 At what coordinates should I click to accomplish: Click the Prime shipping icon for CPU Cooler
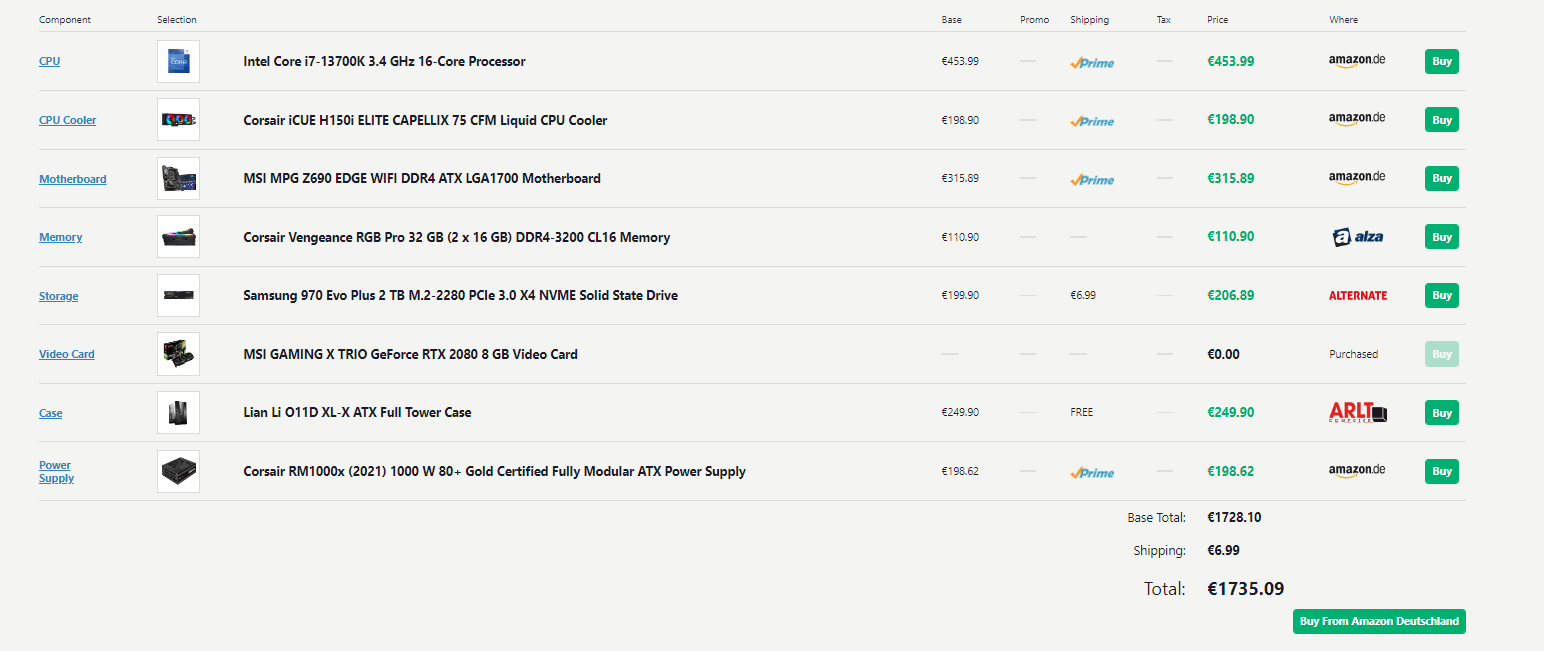click(1091, 121)
